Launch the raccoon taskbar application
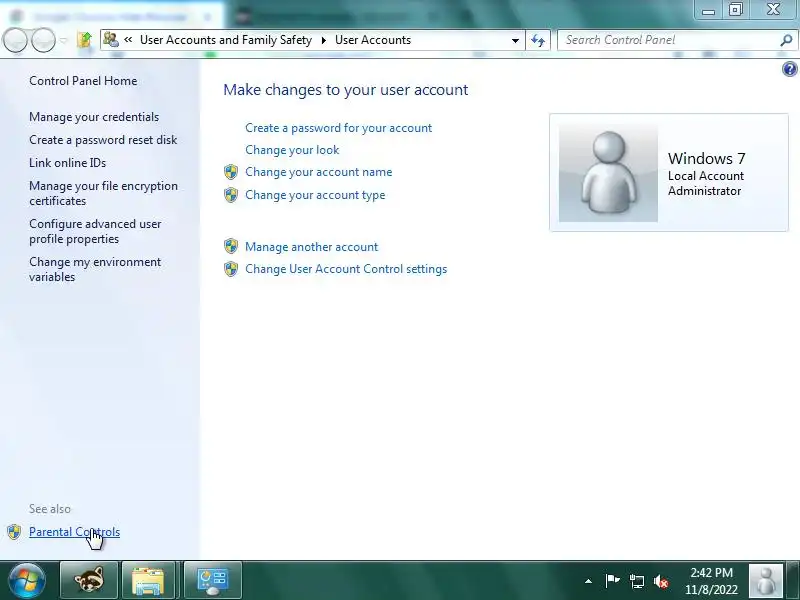 pos(89,581)
